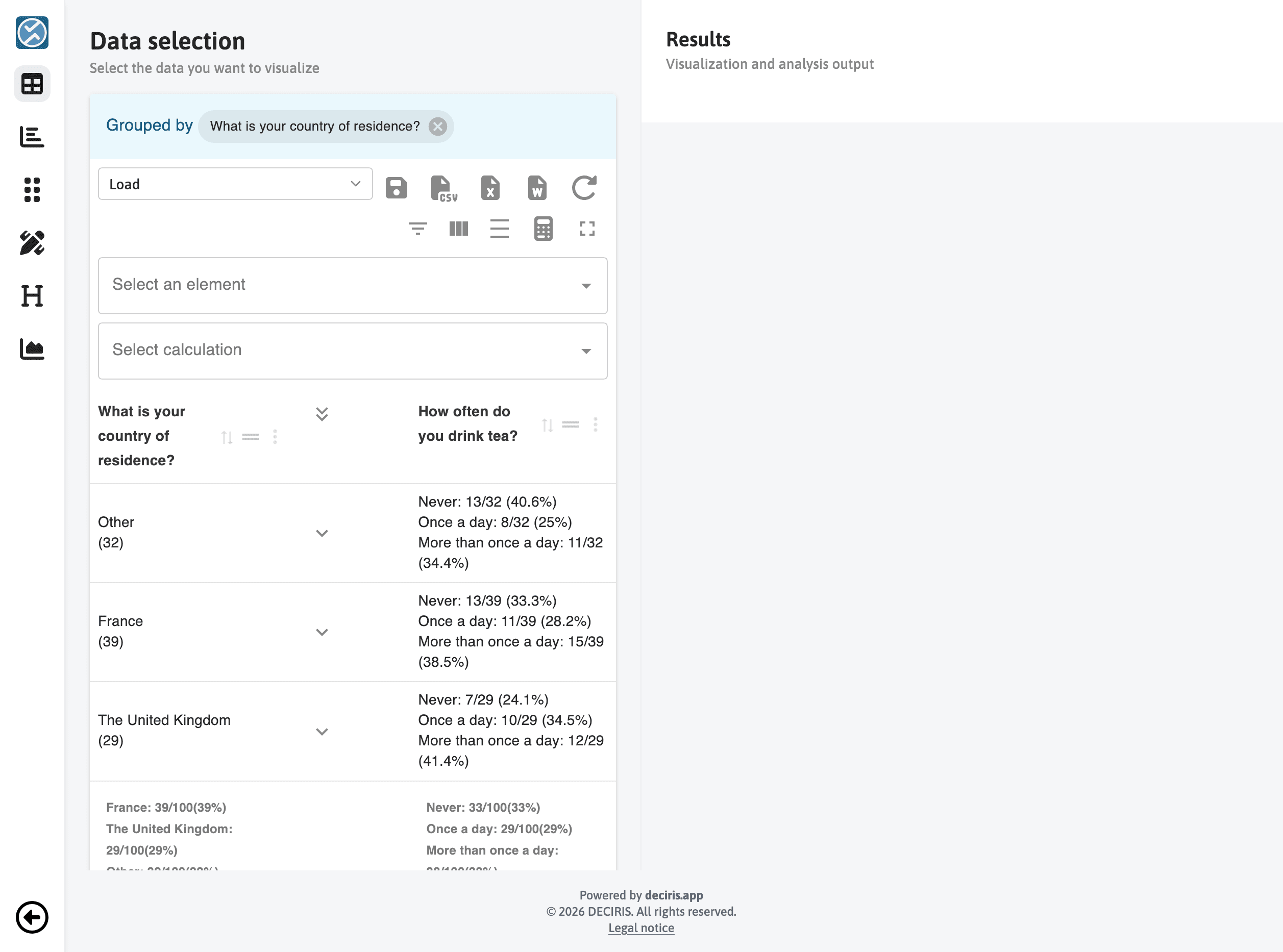Click back arrow at sidebar bottom

point(32,917)
